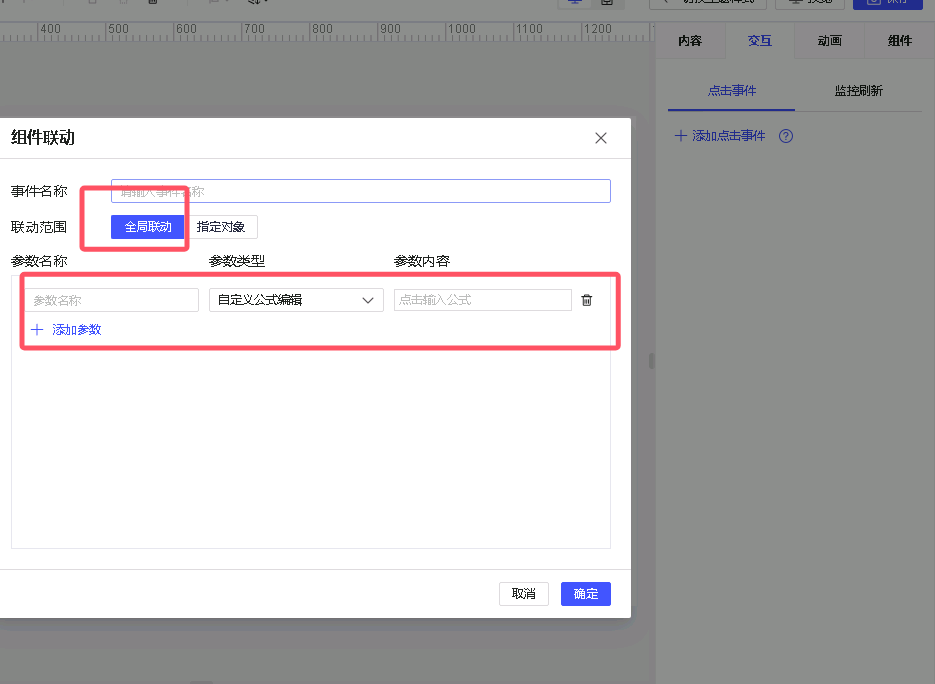Image resolution: width=935 pixels, height=684 pixels.
Task: Click the 参数名称 input field
Action: click(x=112, y=300)
